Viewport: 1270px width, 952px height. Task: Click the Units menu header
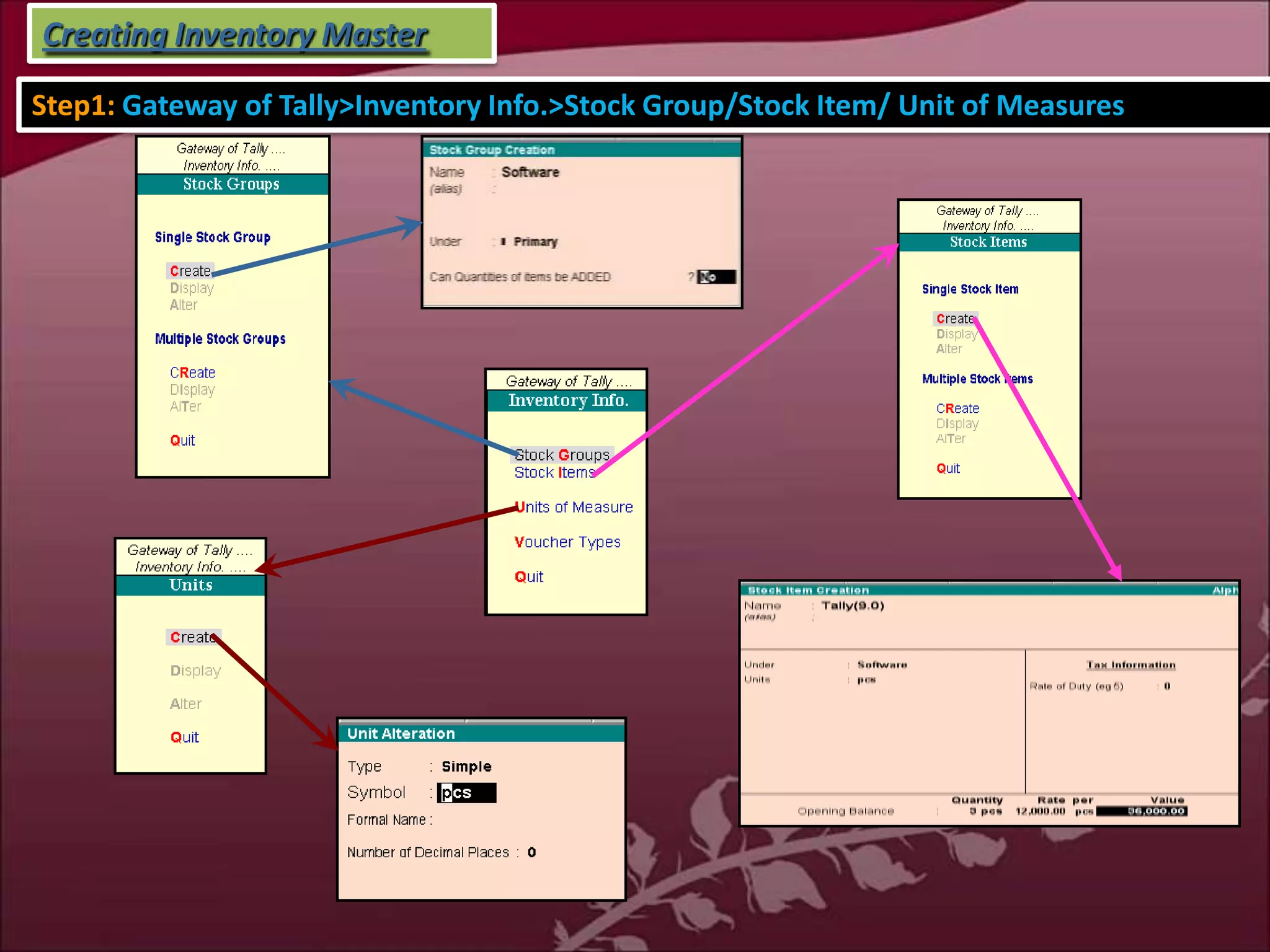191,585
